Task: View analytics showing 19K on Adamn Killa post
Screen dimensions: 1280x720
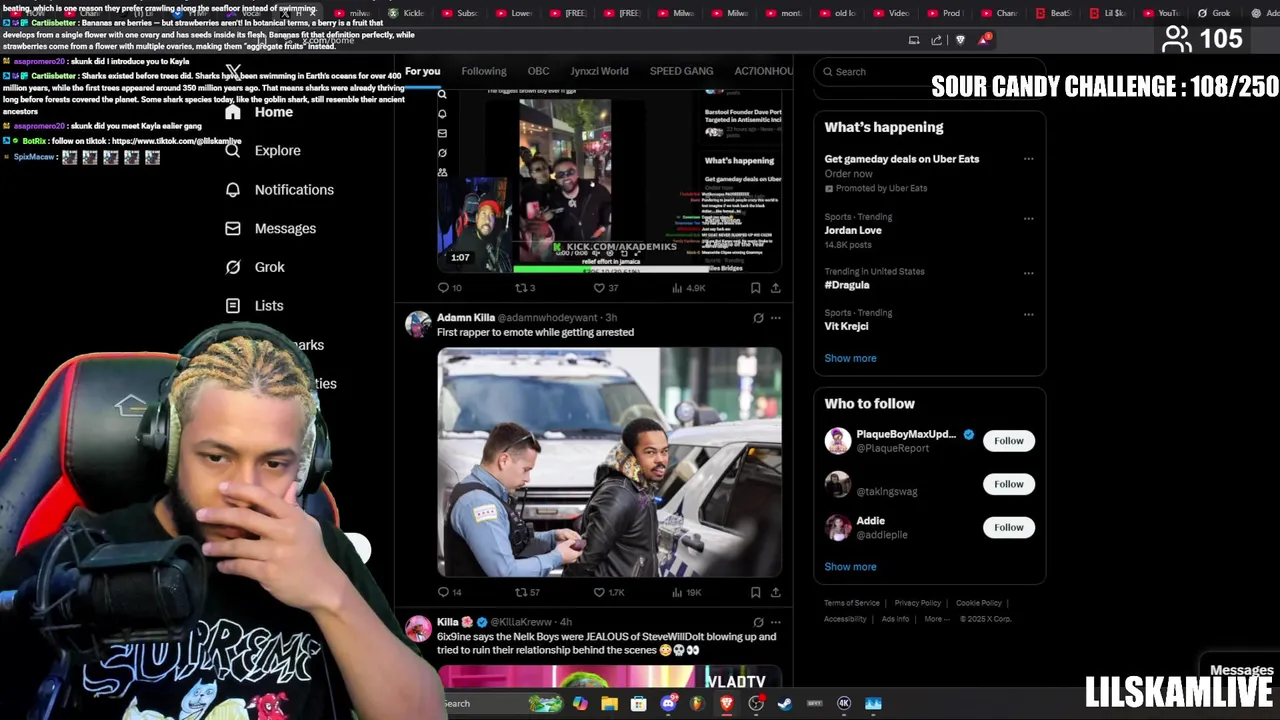Action: [686, 592]
